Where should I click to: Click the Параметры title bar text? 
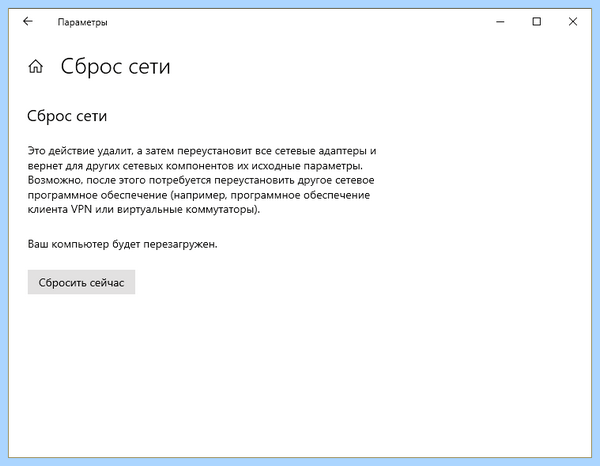[82, 22]
